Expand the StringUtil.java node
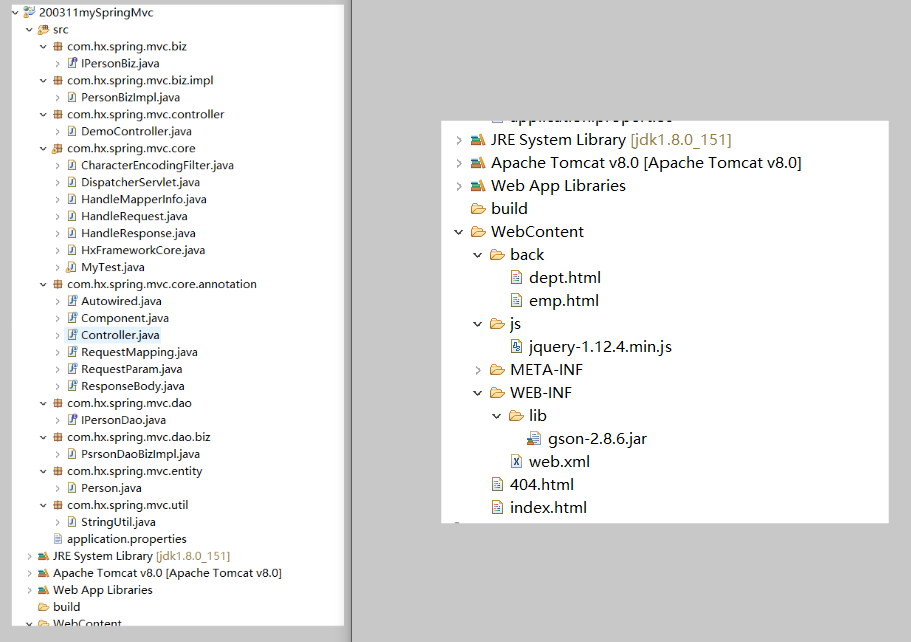911x642 pixels. tap(58, 522)
